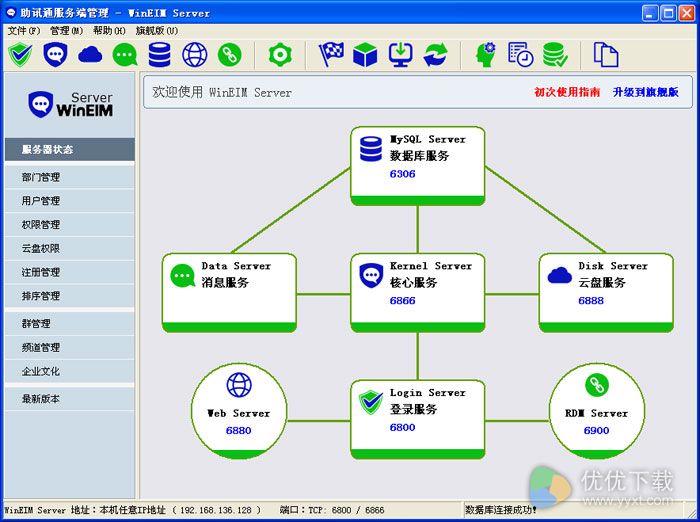Click the green database checkmark icon

tap(555, 54)
